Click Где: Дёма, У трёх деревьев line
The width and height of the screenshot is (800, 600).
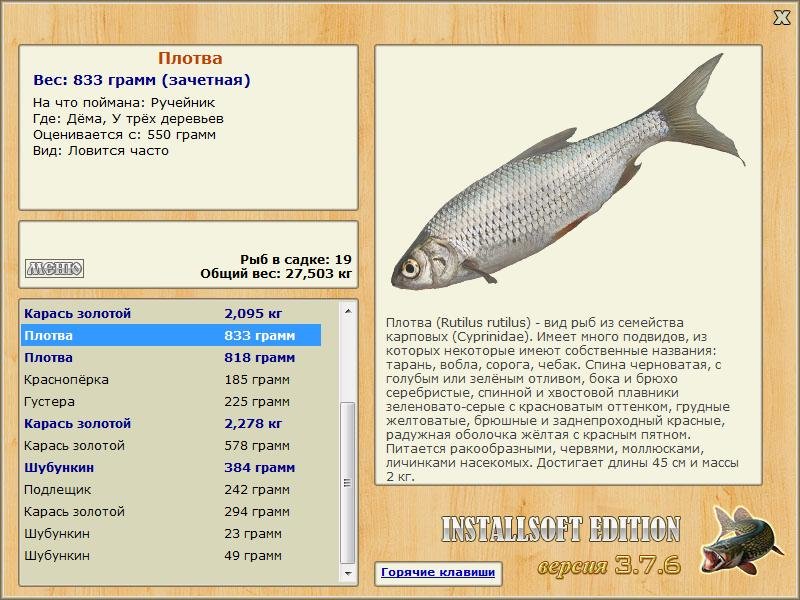[x=128, y=119]
